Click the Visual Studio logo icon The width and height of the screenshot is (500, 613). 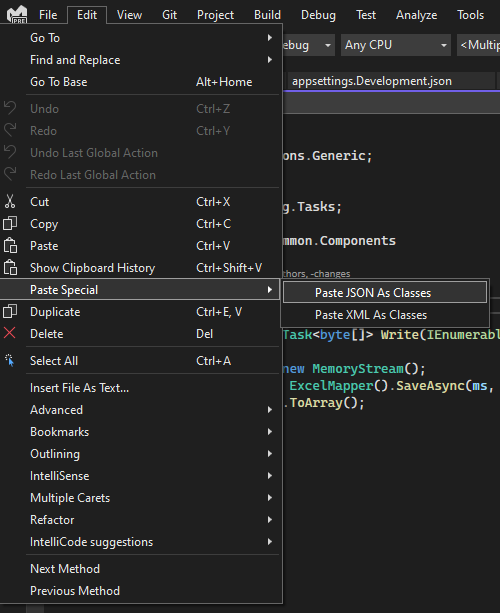(x=17, y=14)
